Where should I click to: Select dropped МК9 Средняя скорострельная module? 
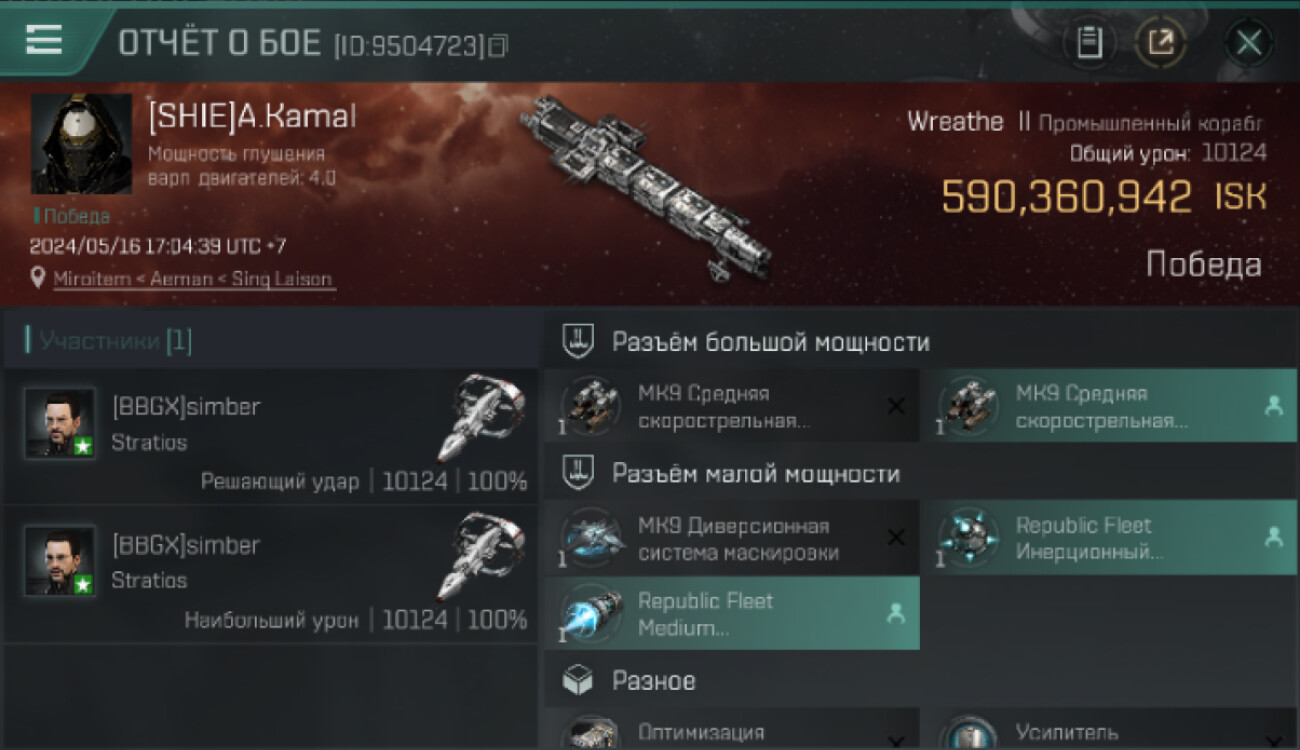tap(1109, 406)
